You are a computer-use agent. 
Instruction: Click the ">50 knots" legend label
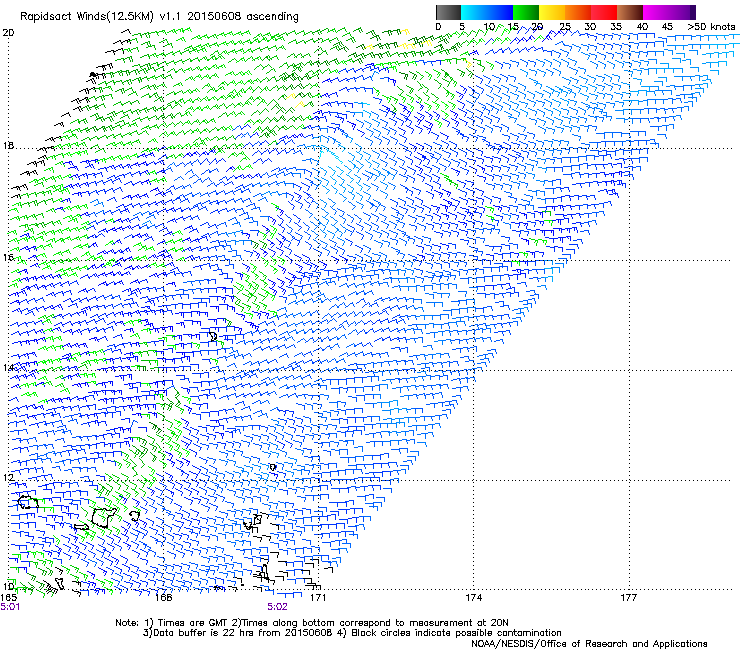pyautogui.click(x=711, y=27)
